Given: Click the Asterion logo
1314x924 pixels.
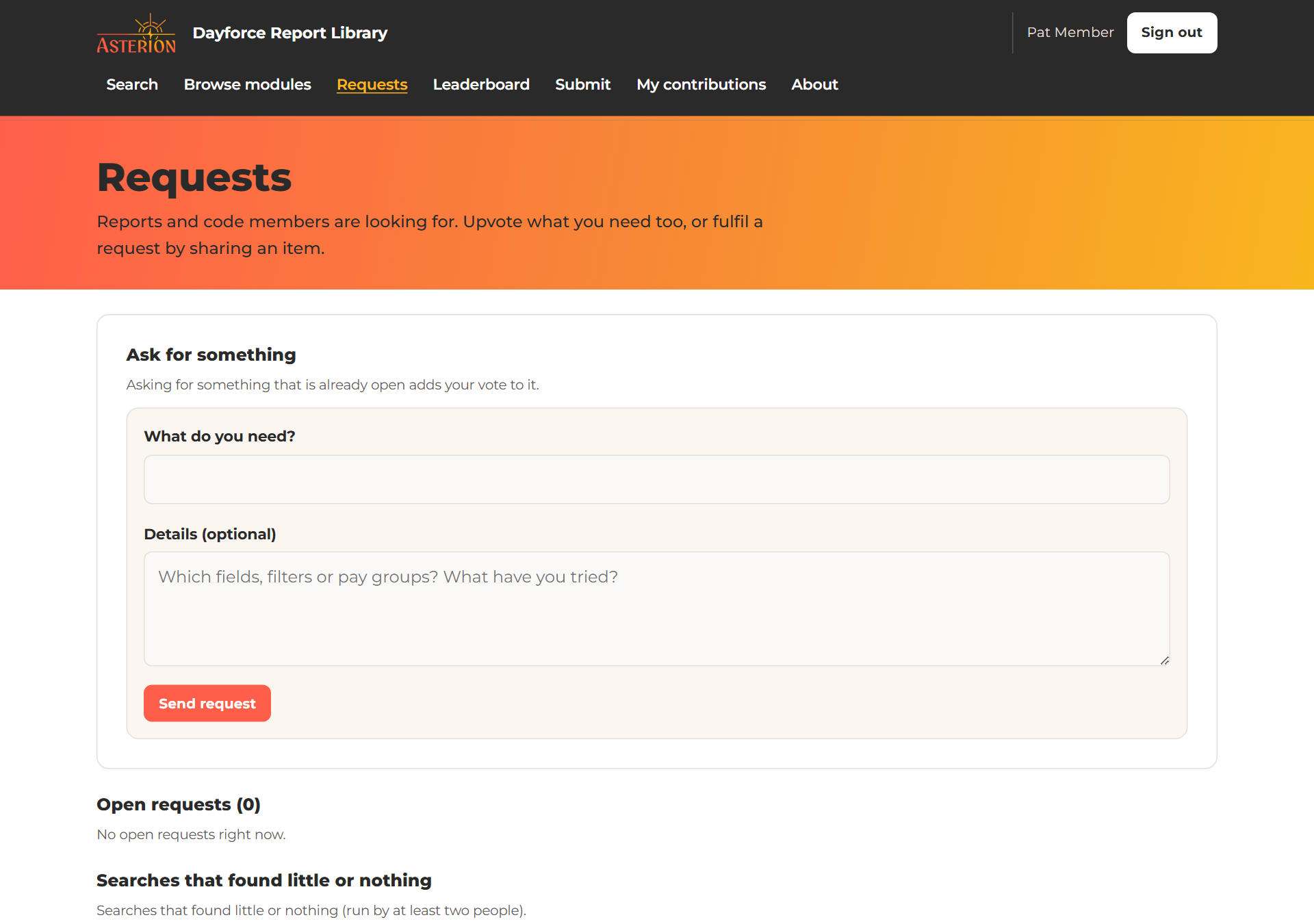Looking at the screenshot, I should point(136,33).
